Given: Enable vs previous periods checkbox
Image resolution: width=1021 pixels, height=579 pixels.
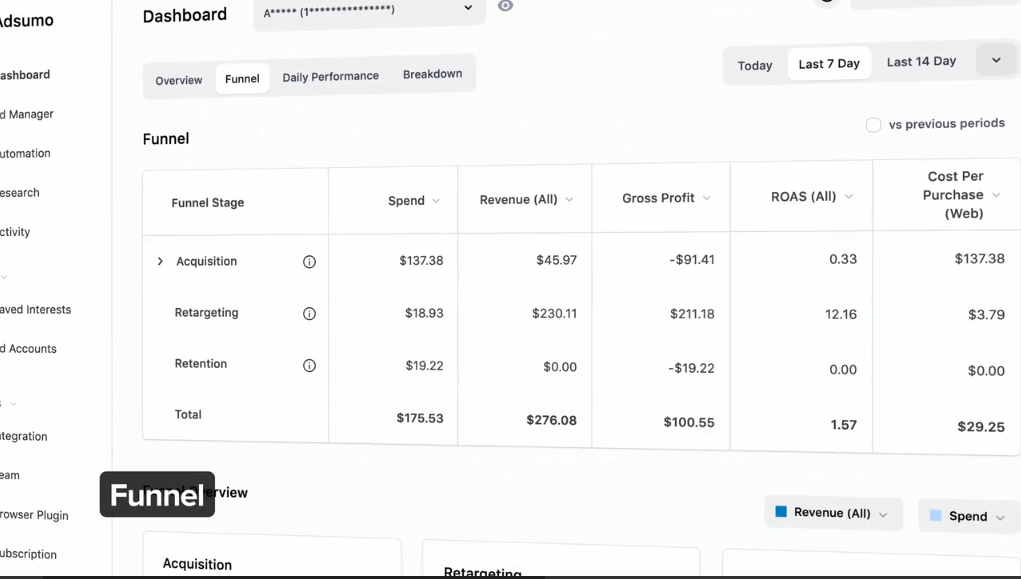Looking at the screenshot, I should pos(873,124).
